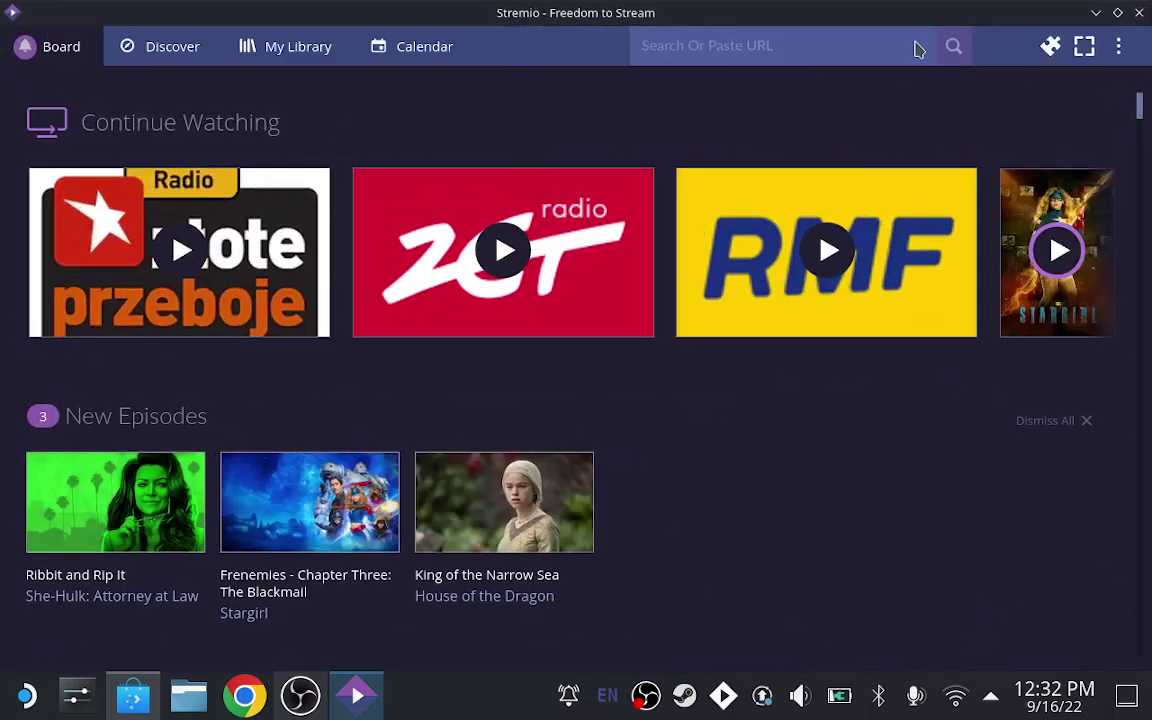Viewport: 1152px width, 720px height.
Task: Click the Stremio tray icon
Action: coord(724,695)
